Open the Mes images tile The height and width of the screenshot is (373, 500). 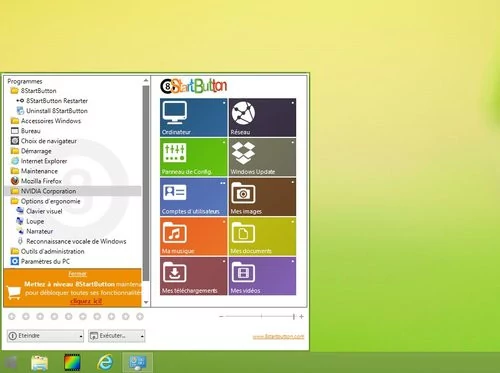pyautogui.click(x=262, y=197)
